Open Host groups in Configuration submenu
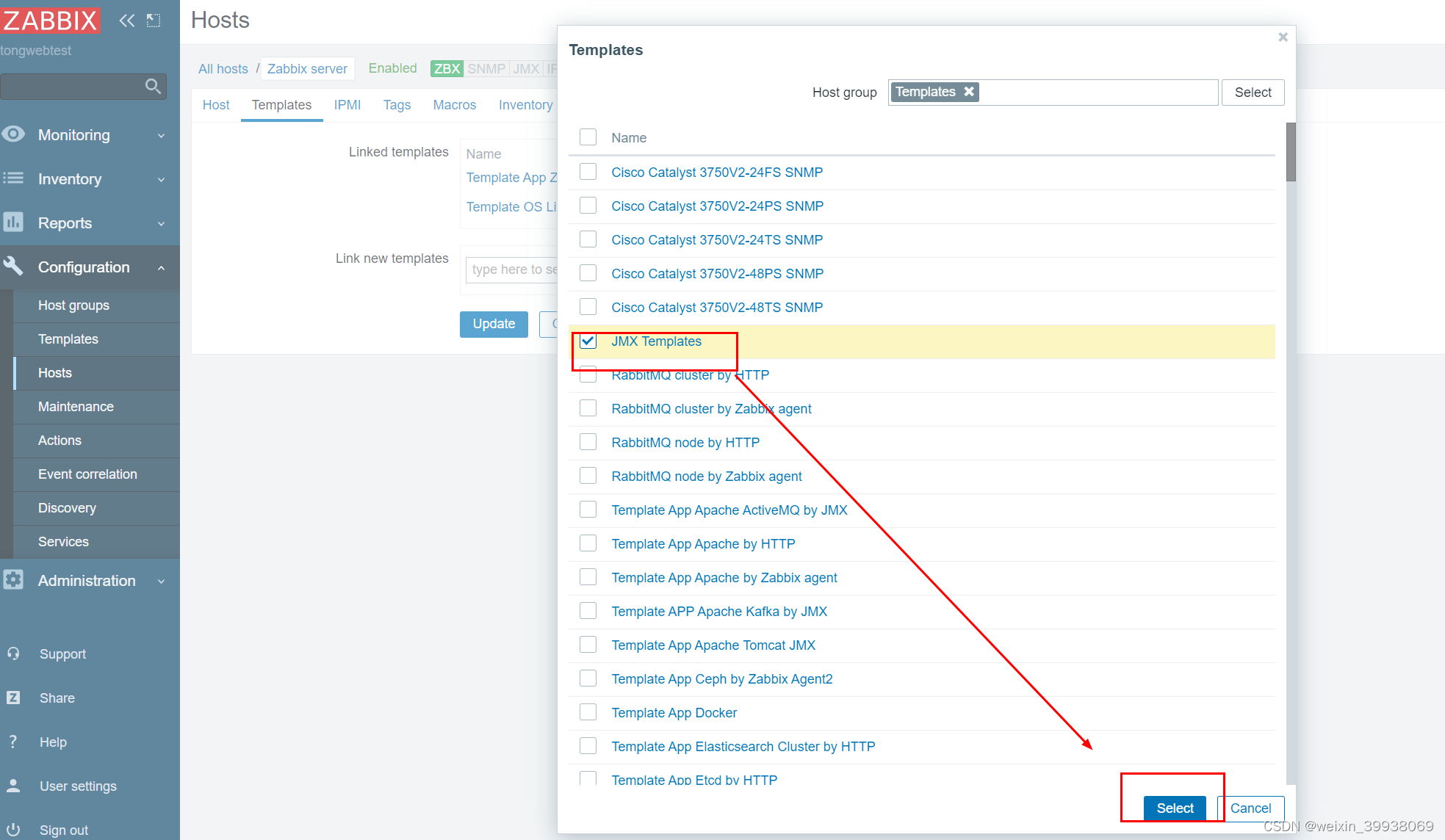Viewport: 1445px width, 840px height. click(x=73, y=305)
